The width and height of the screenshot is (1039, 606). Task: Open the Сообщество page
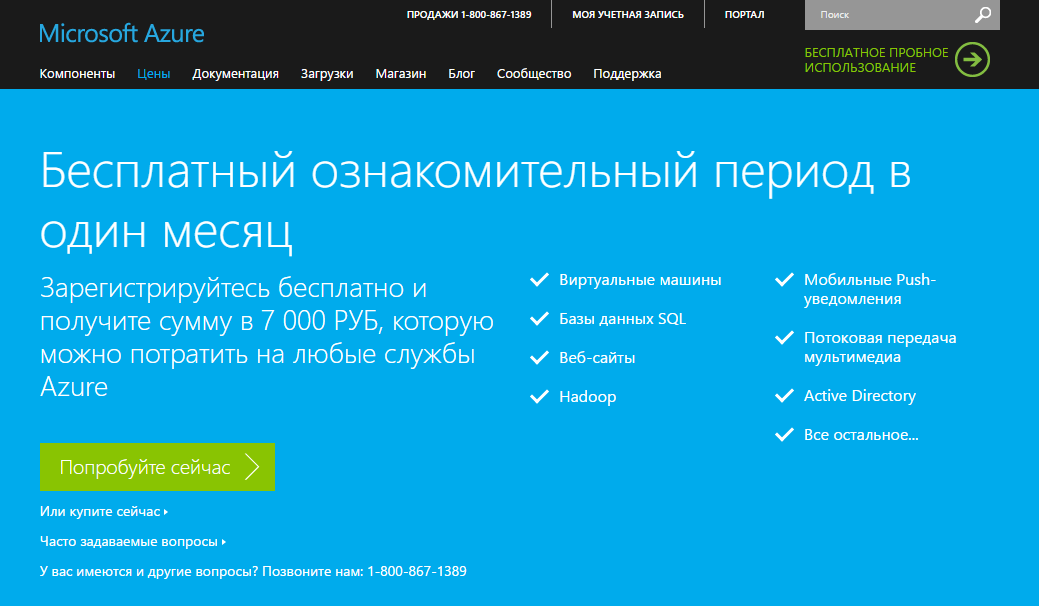point(534,74)
